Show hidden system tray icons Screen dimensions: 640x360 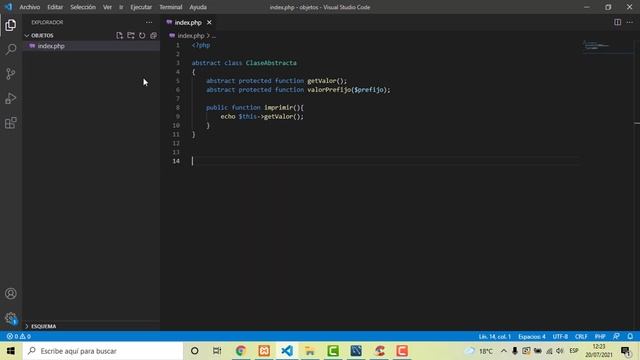(504, 351)
